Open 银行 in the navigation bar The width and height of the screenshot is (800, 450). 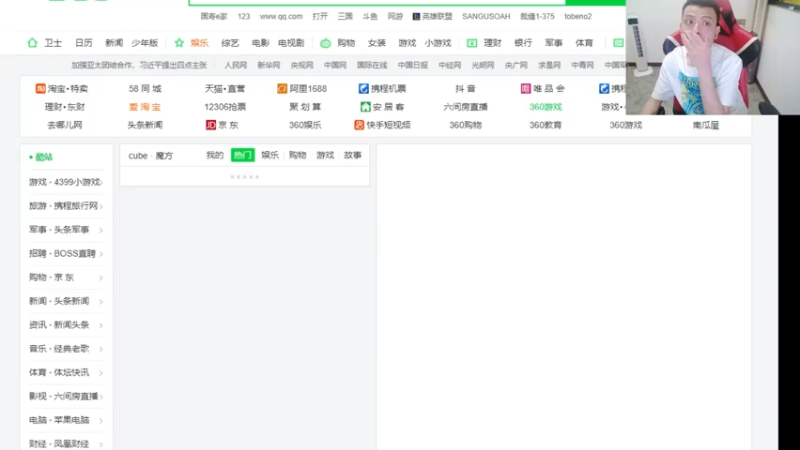click(523, 43)
